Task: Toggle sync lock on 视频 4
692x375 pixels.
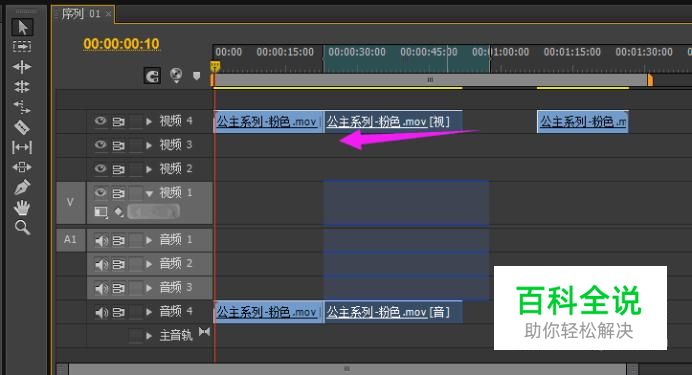Action: point(118,121)
